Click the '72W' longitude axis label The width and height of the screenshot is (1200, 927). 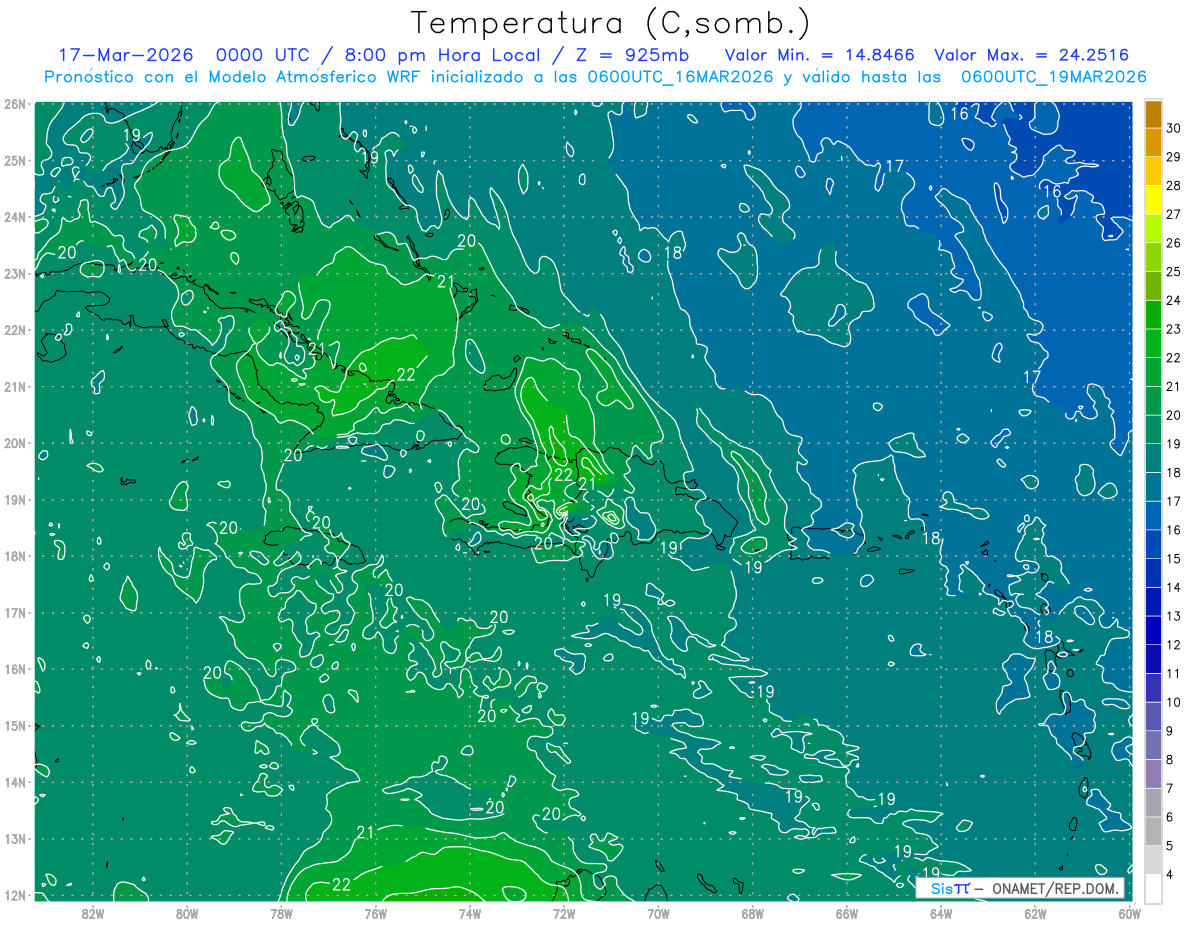click(x=564, y=913)
